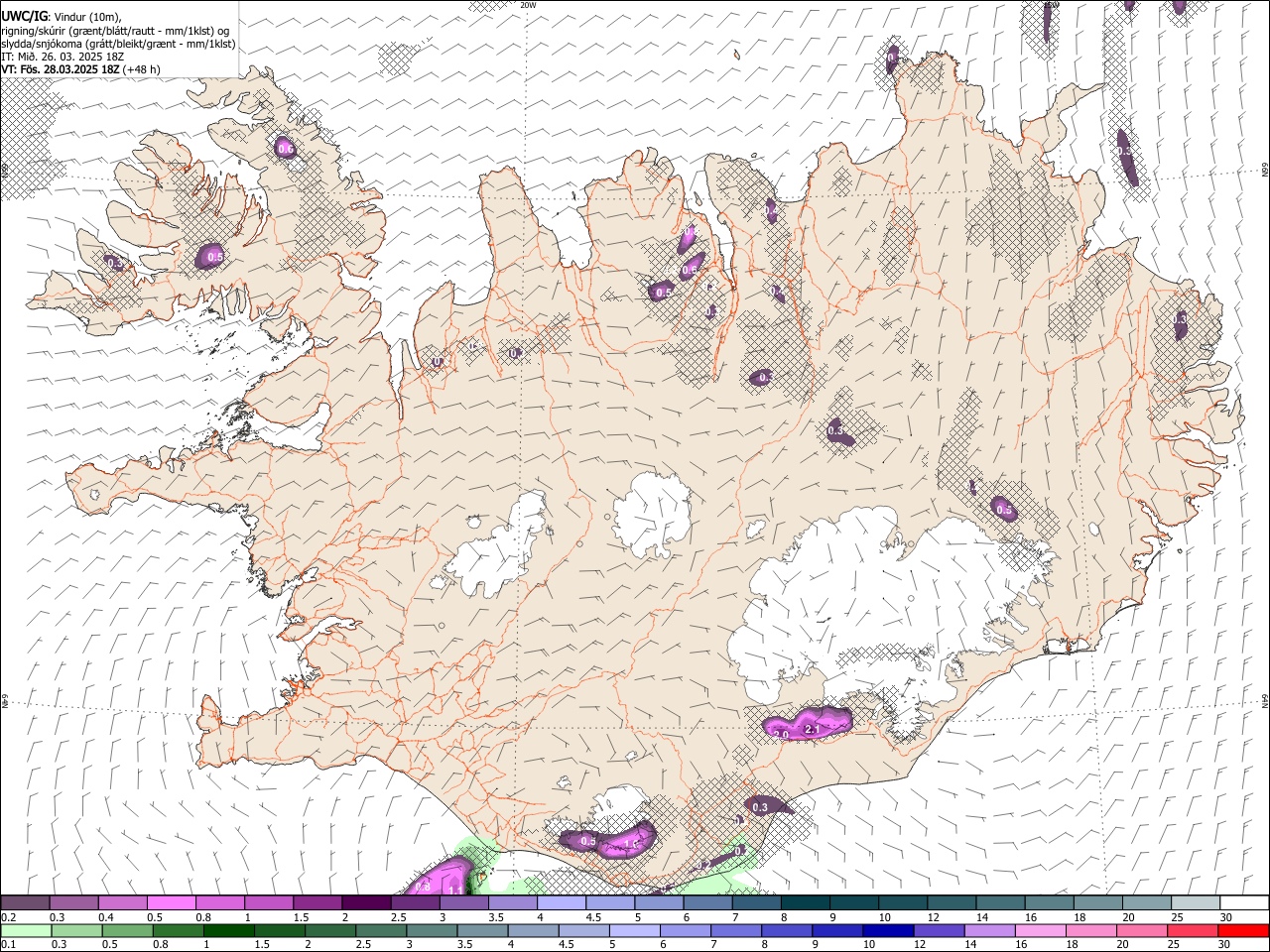Click the purple 0.6 snow patch in the Westfjords
1270x952 pixels.
(x=286, y=148)
